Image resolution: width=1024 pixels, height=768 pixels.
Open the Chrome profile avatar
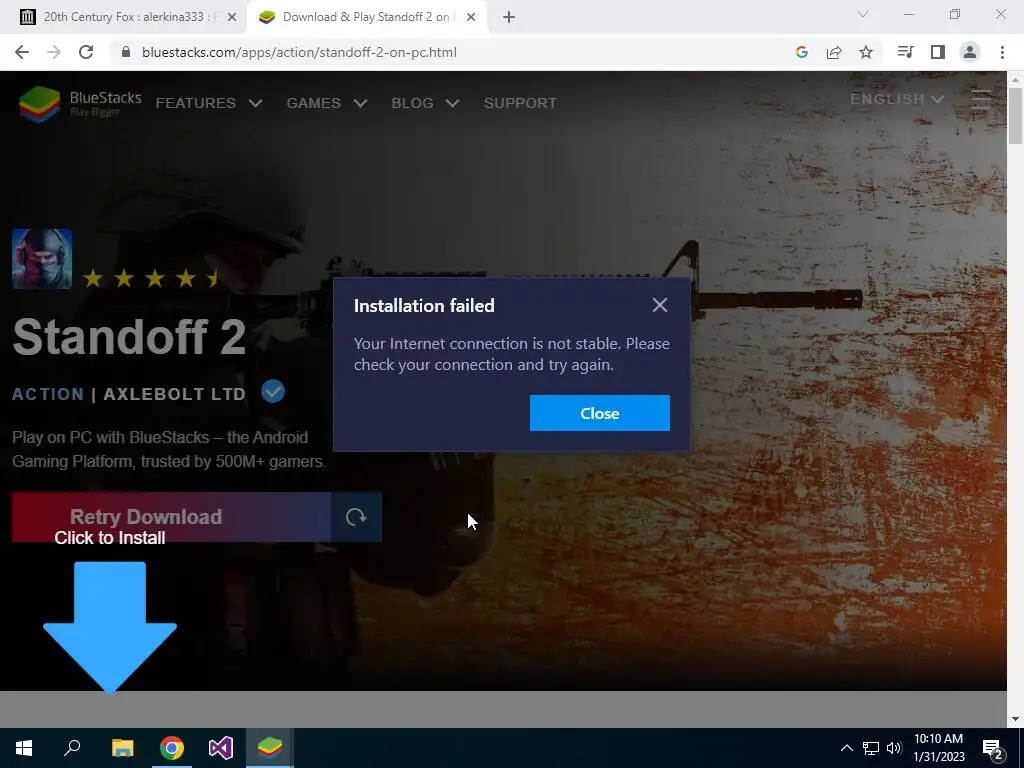pos(970,52)
